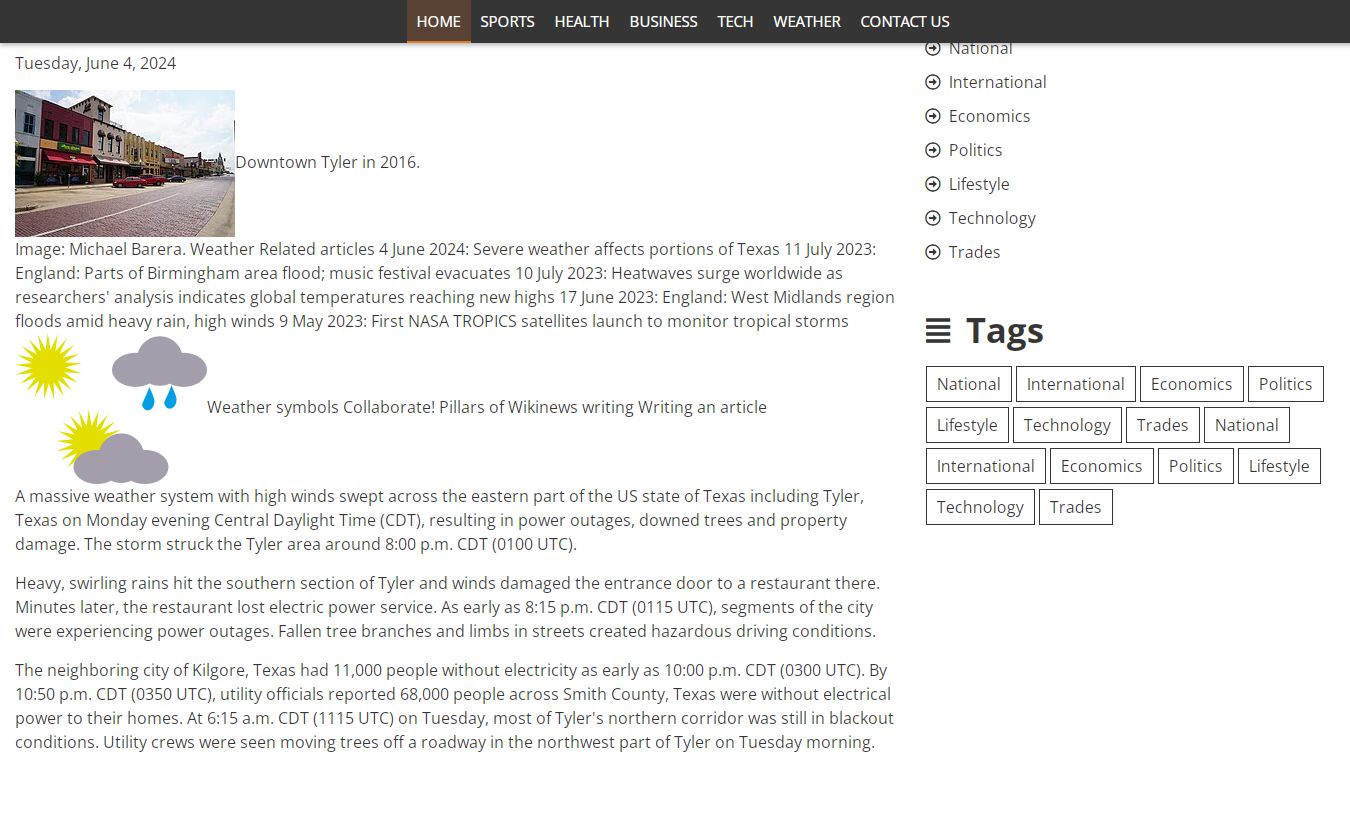This screenshot has width=1350, height=836.
Task: Click the list icon next to Tags heading
Action: pyautogui.click(x=938, y=331)
